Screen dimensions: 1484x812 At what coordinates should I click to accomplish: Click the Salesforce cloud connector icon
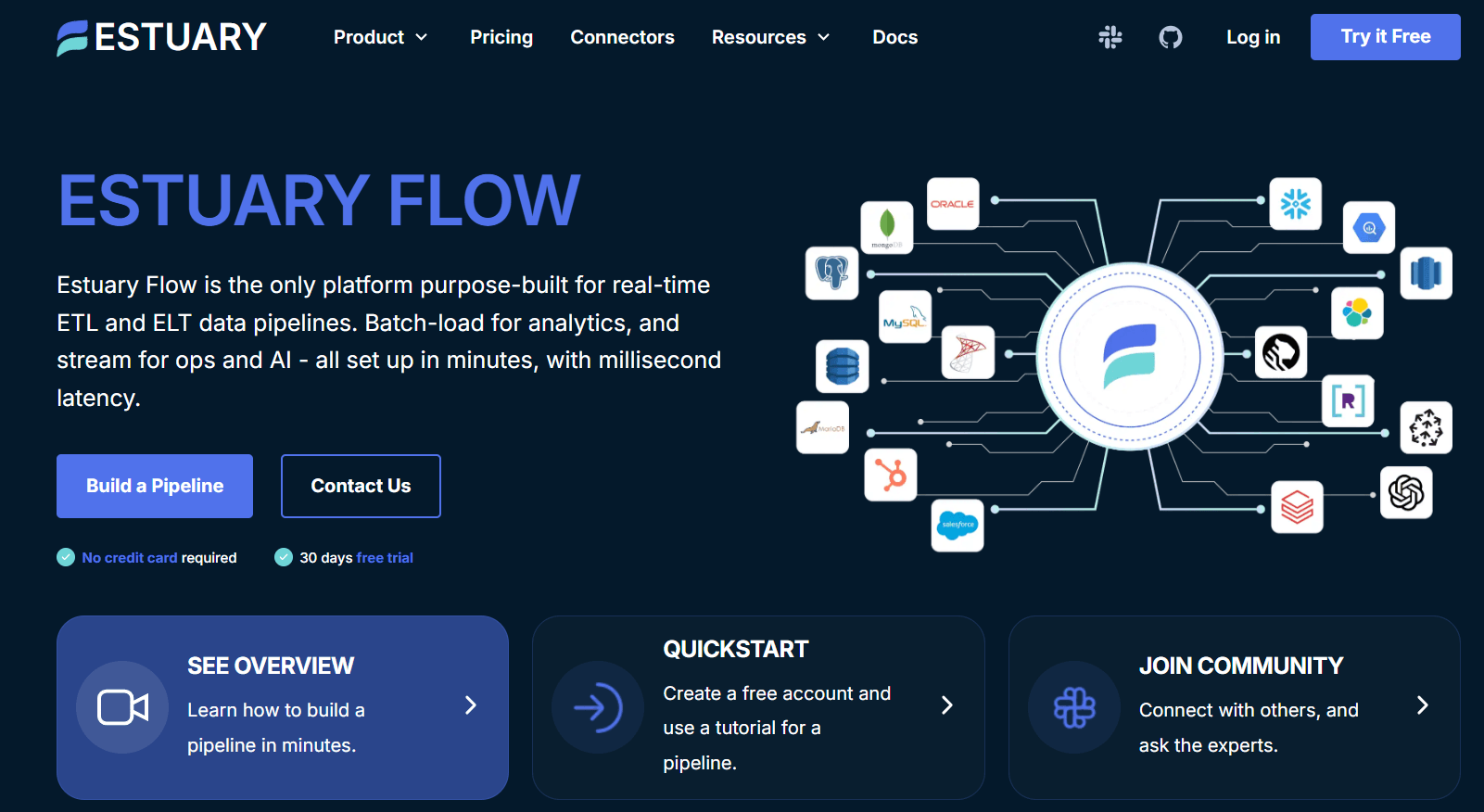click(x=958, y=525)
